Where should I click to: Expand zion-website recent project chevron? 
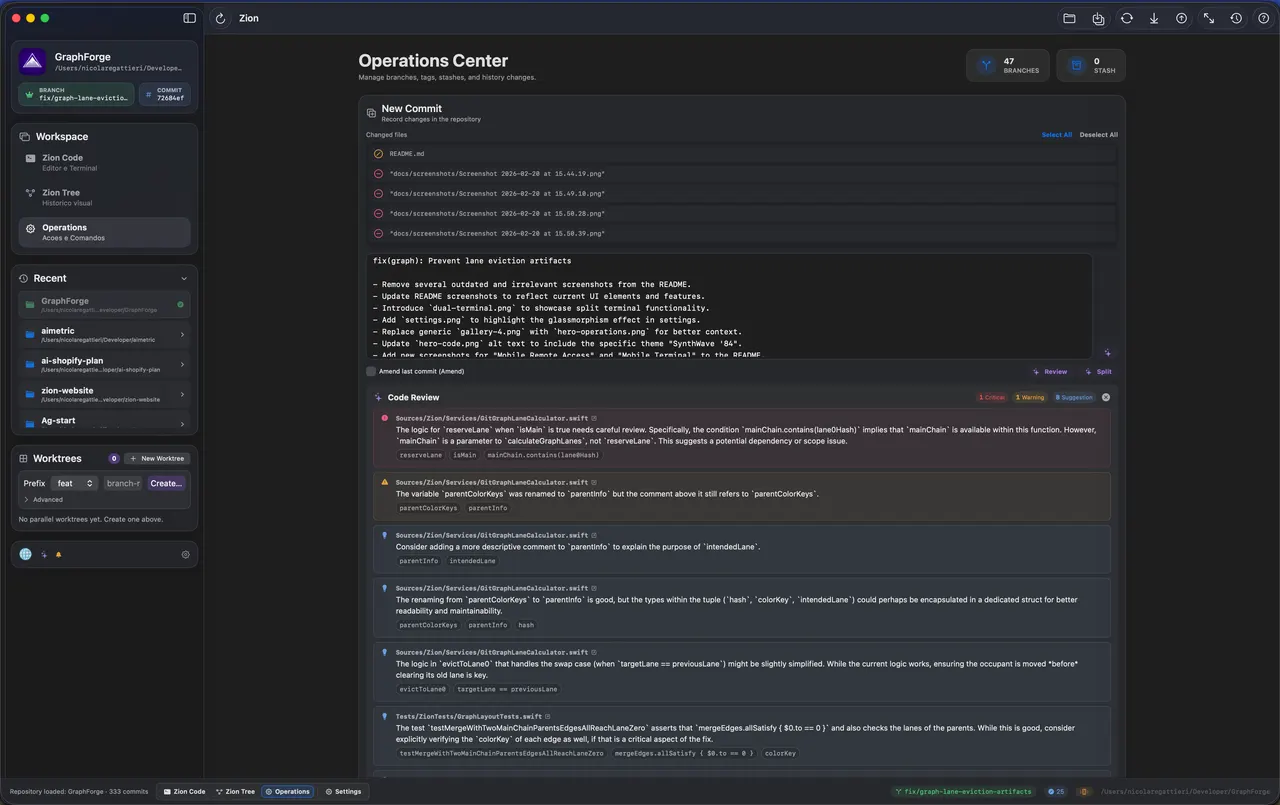pyautogui.click(x=182, y=395)
